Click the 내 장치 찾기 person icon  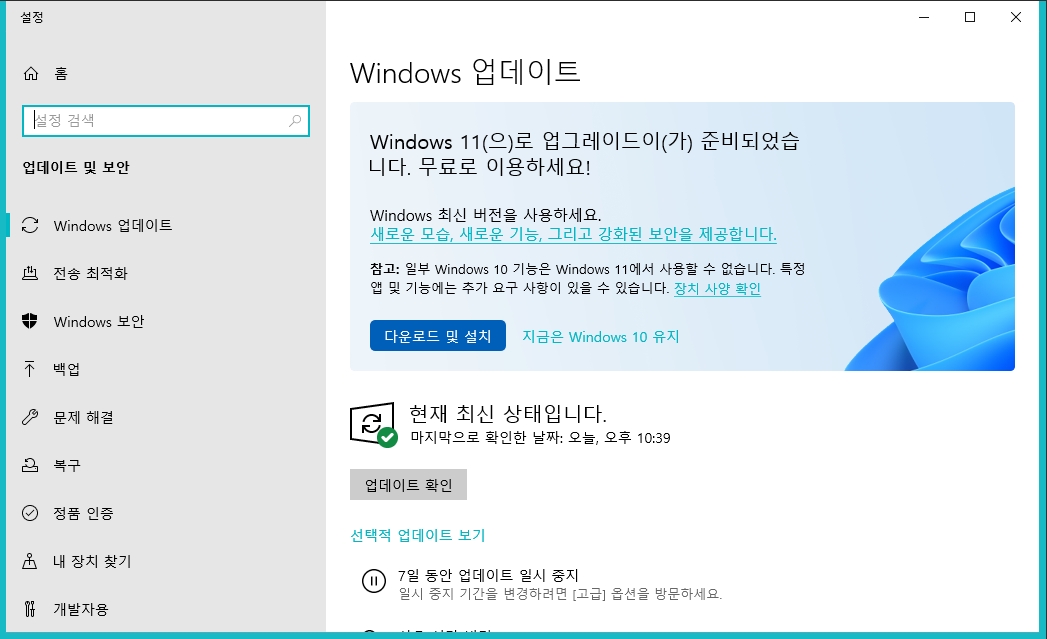(29, 561)
